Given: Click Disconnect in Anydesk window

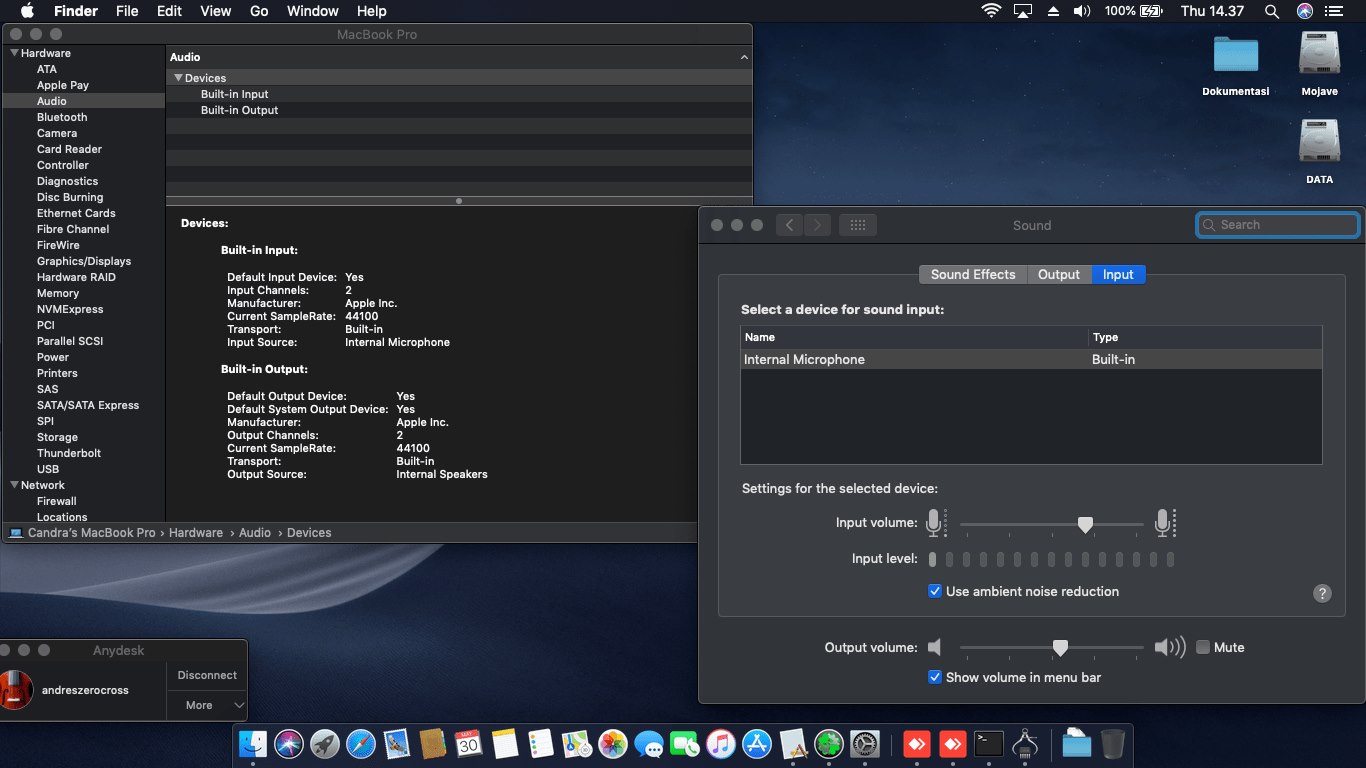Looking at the screenshot, I should [x=207, y=675].
